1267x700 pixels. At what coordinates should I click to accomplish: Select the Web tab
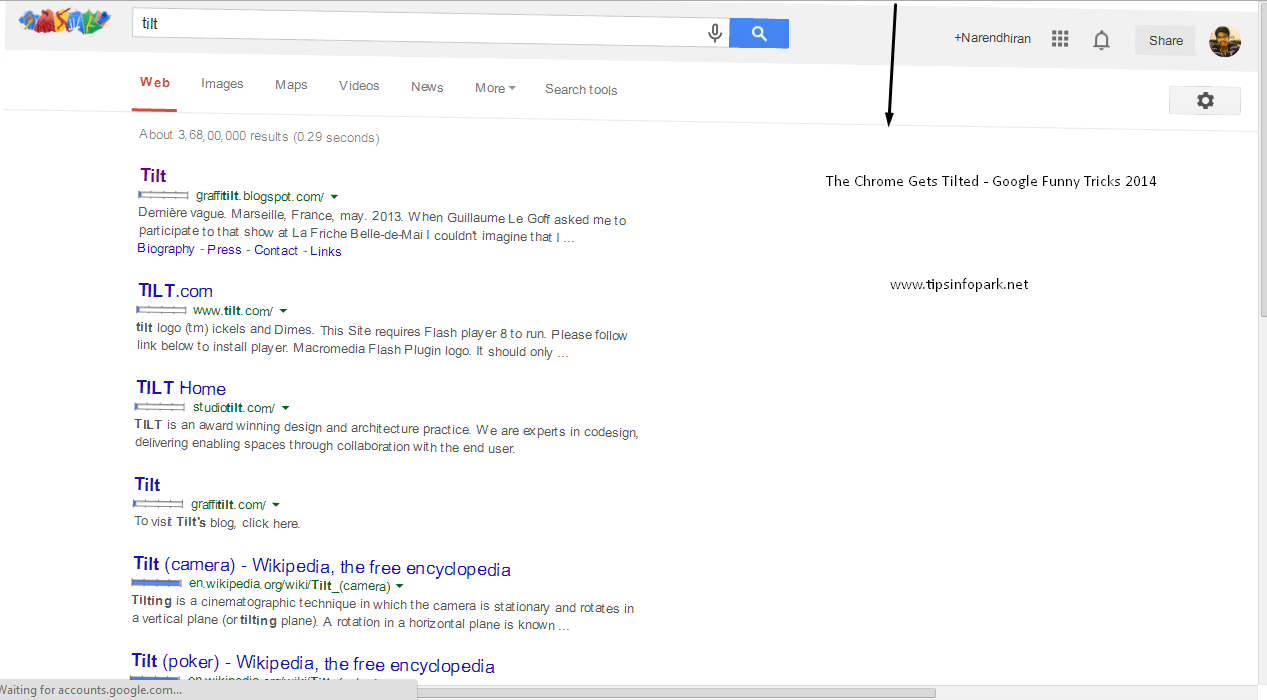(155, 83)
